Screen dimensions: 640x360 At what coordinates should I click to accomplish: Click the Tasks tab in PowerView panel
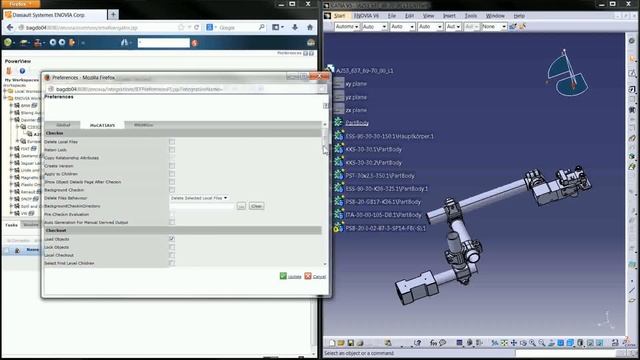coord(11,225)
